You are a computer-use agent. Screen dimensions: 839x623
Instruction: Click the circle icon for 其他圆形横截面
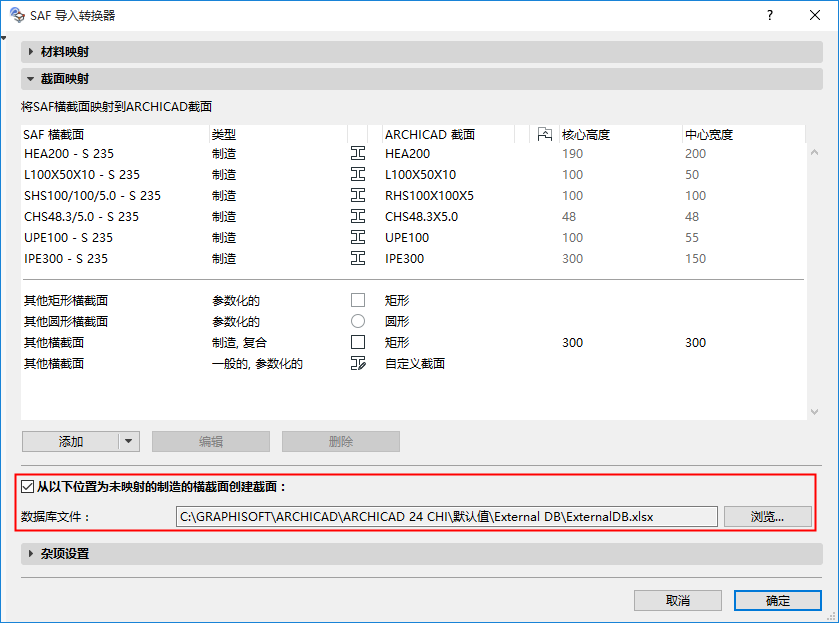point(358,321)
